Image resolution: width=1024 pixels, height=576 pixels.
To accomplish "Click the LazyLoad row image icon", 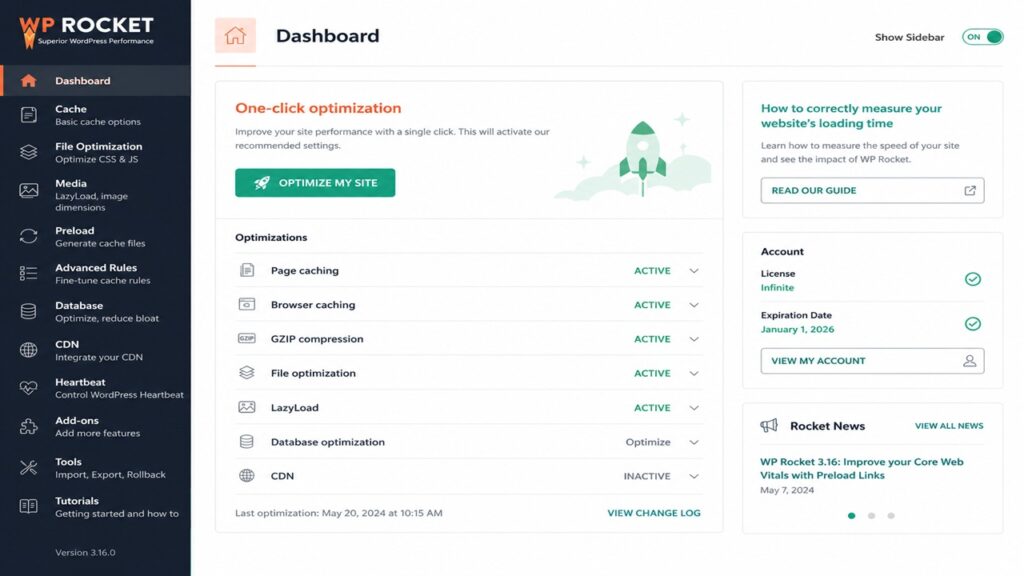I will [x=247, y=407].
